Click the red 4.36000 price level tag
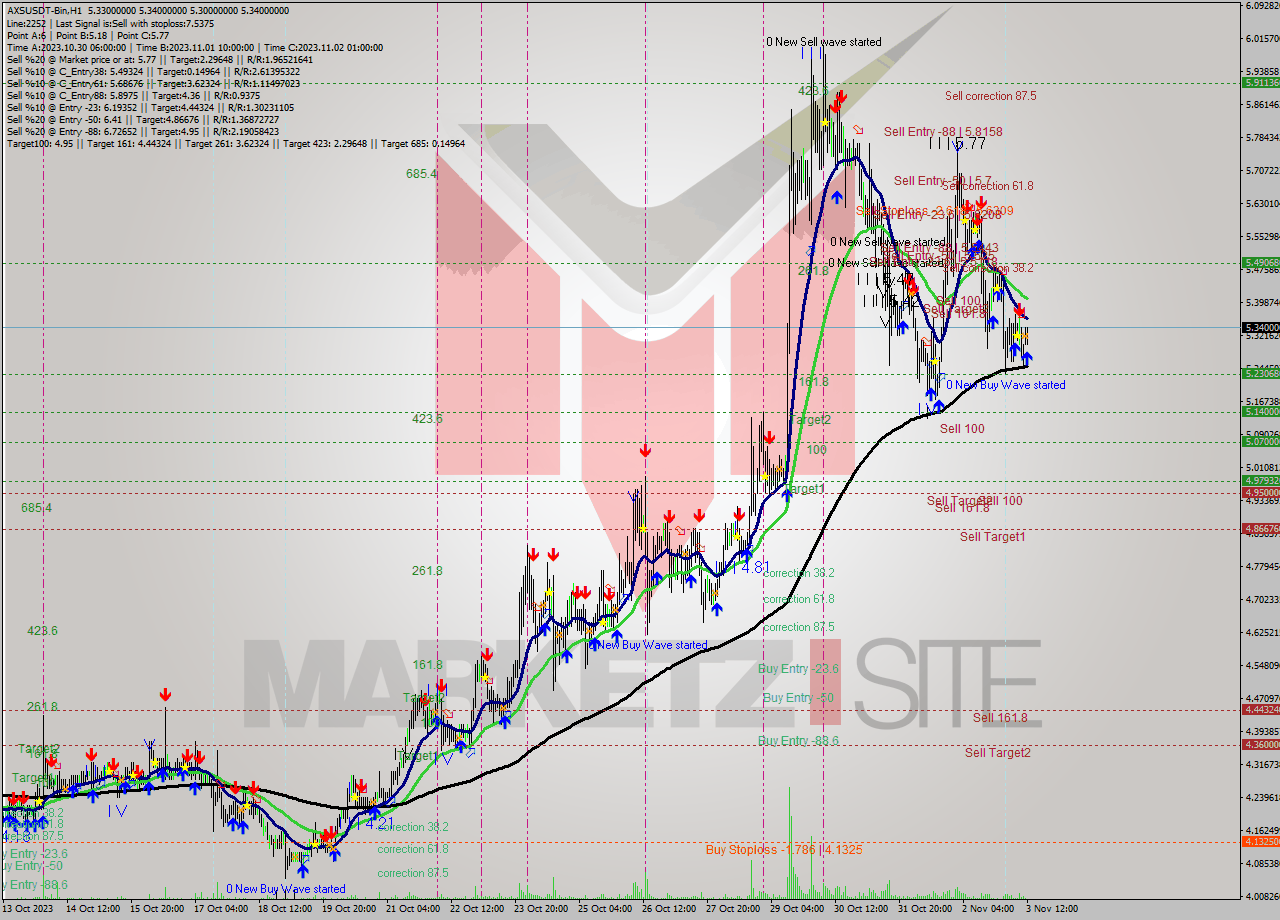The width and height of the screenshot is (1280, 920). click(x=1260, y=744)
